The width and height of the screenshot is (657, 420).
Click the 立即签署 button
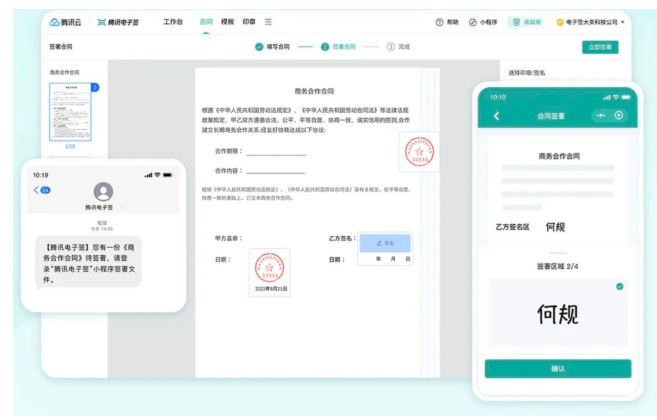click(600, 47)
